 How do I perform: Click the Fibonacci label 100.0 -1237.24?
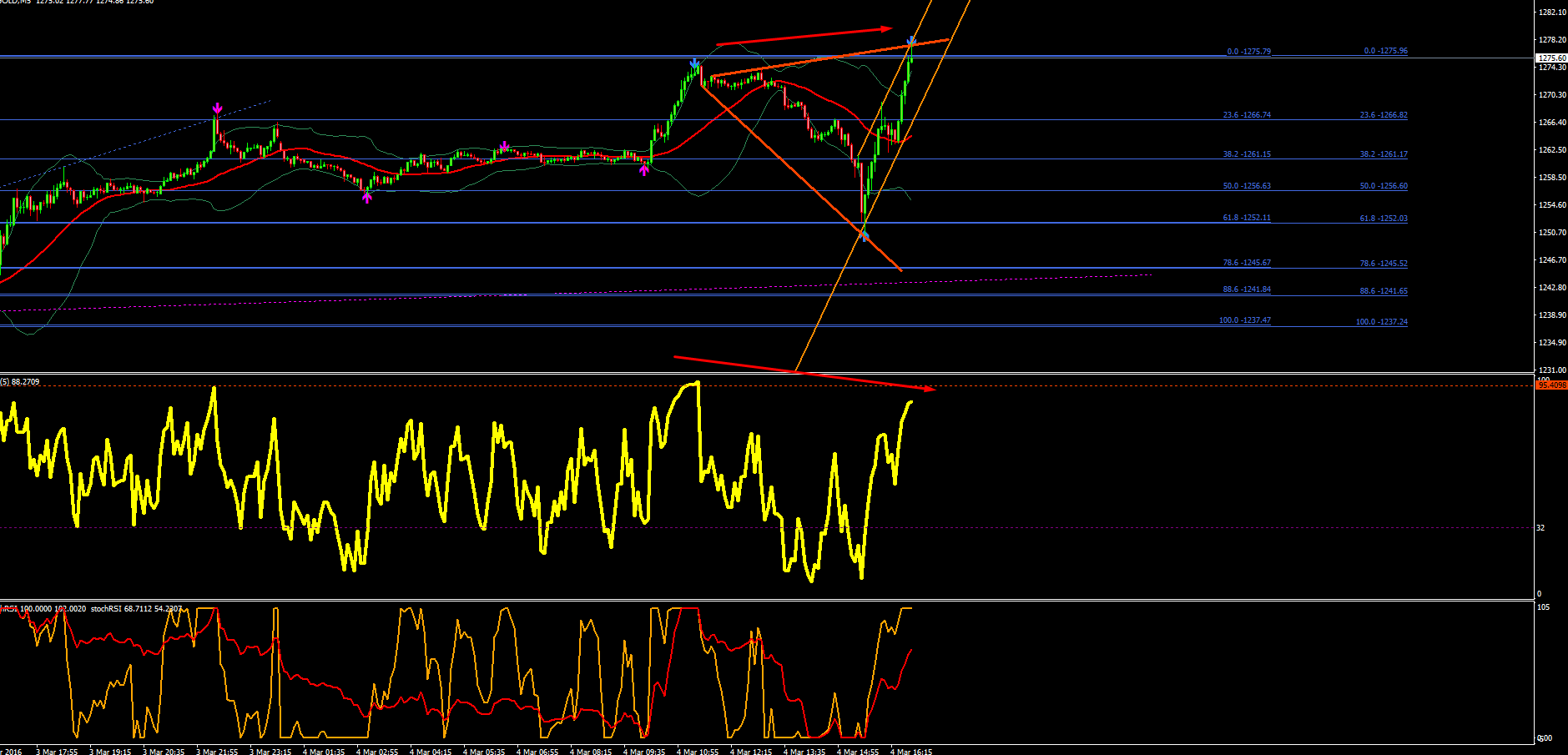(x=1382, y=322)
